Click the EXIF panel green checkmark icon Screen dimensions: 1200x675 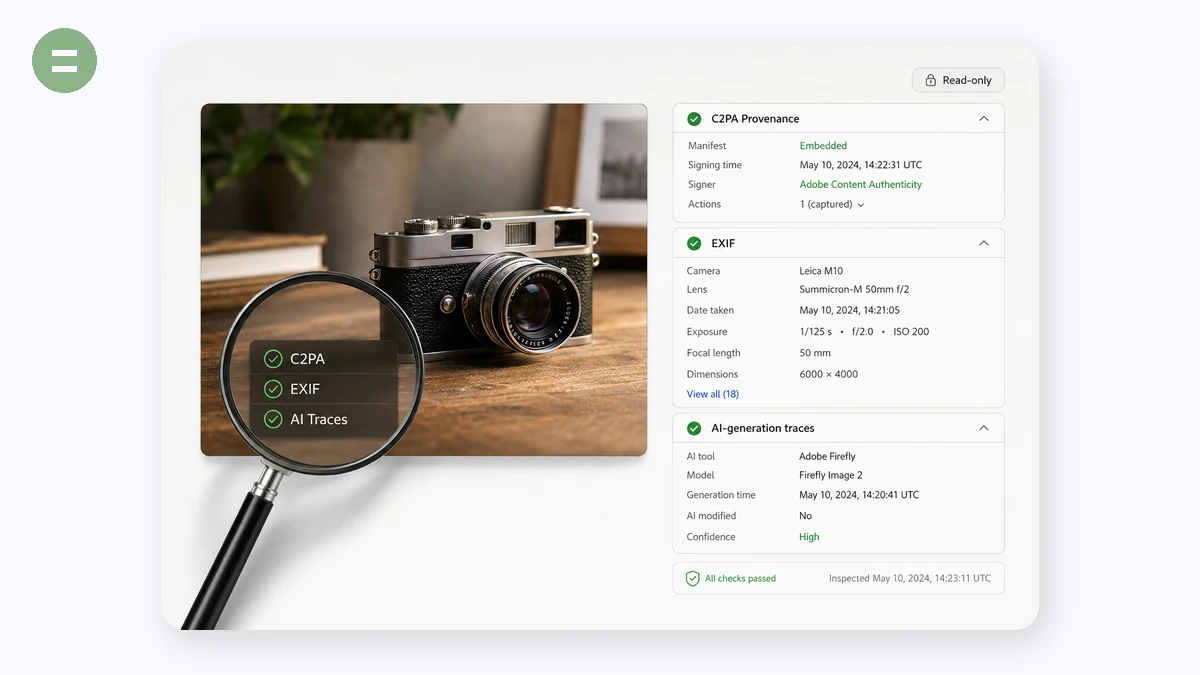pyautogui.click(x=694, y=243)
